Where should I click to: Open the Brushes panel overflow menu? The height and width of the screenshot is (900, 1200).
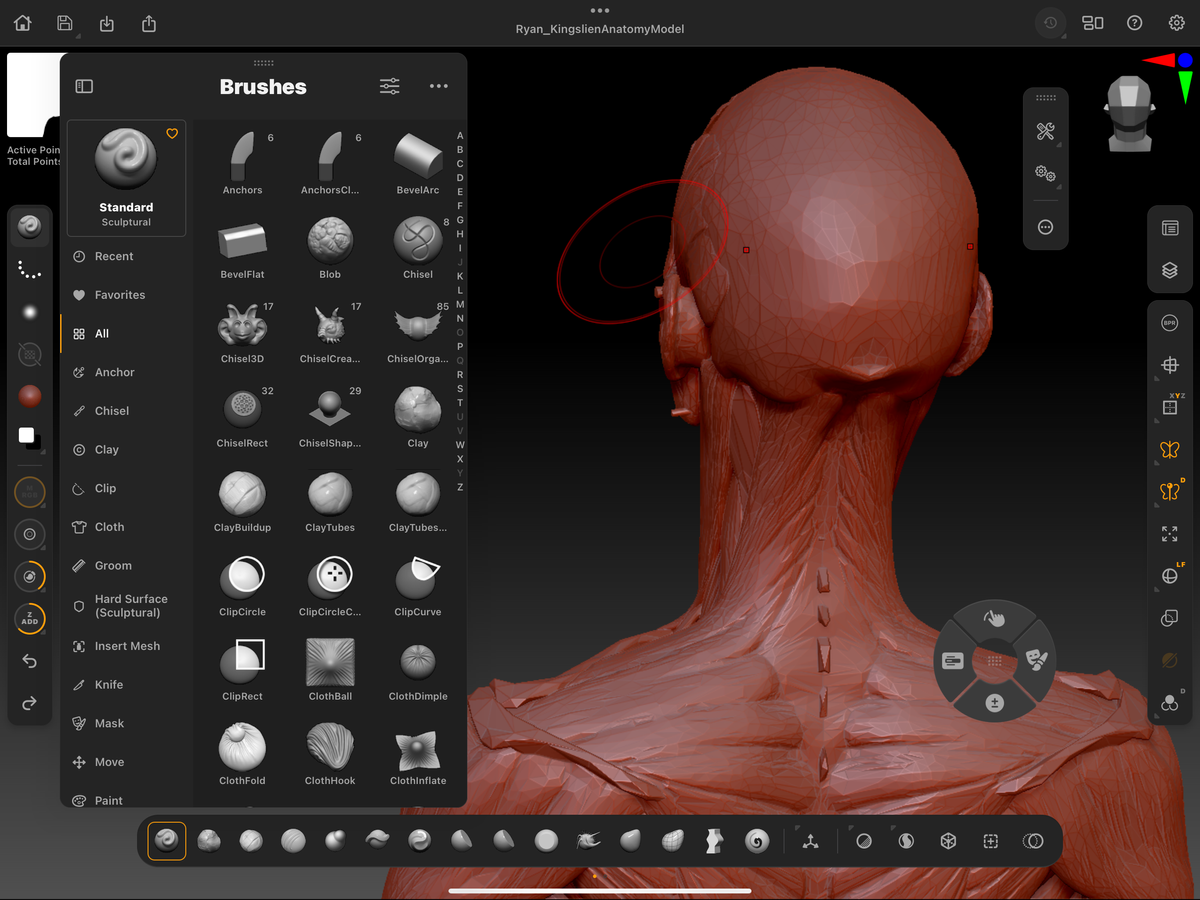click(x=438, y=86)
